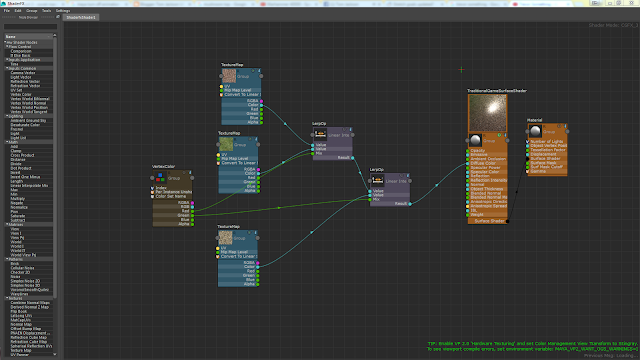Collapse the Inputs Common category
640x360 pixels.
pyautogui.click(x=7, y=68)
